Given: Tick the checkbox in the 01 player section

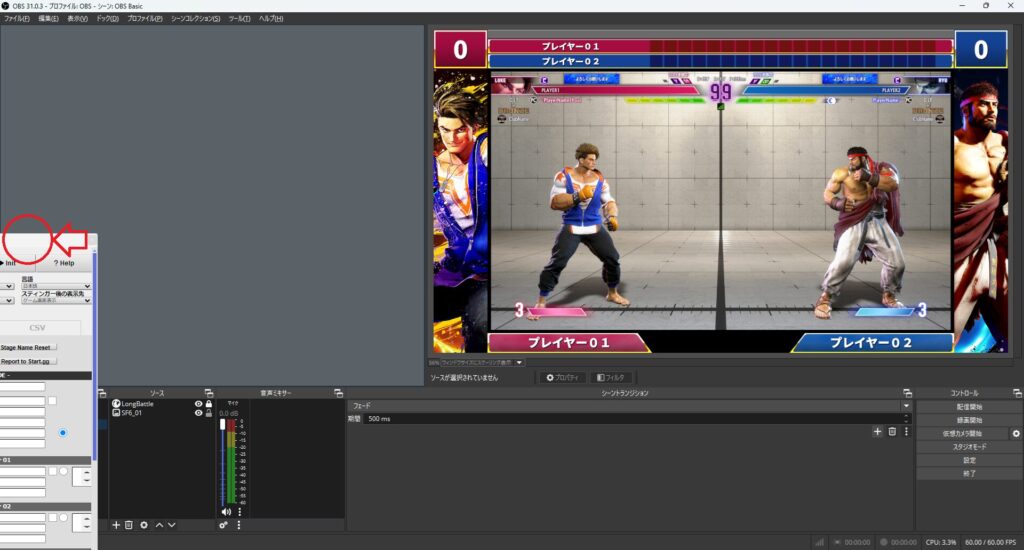Looking at the screenshot, I should 53,471.
